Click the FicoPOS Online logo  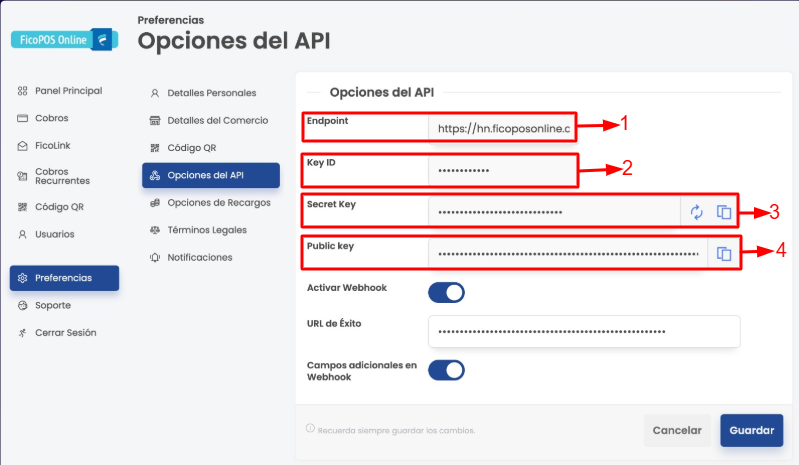tap(64, 40)
